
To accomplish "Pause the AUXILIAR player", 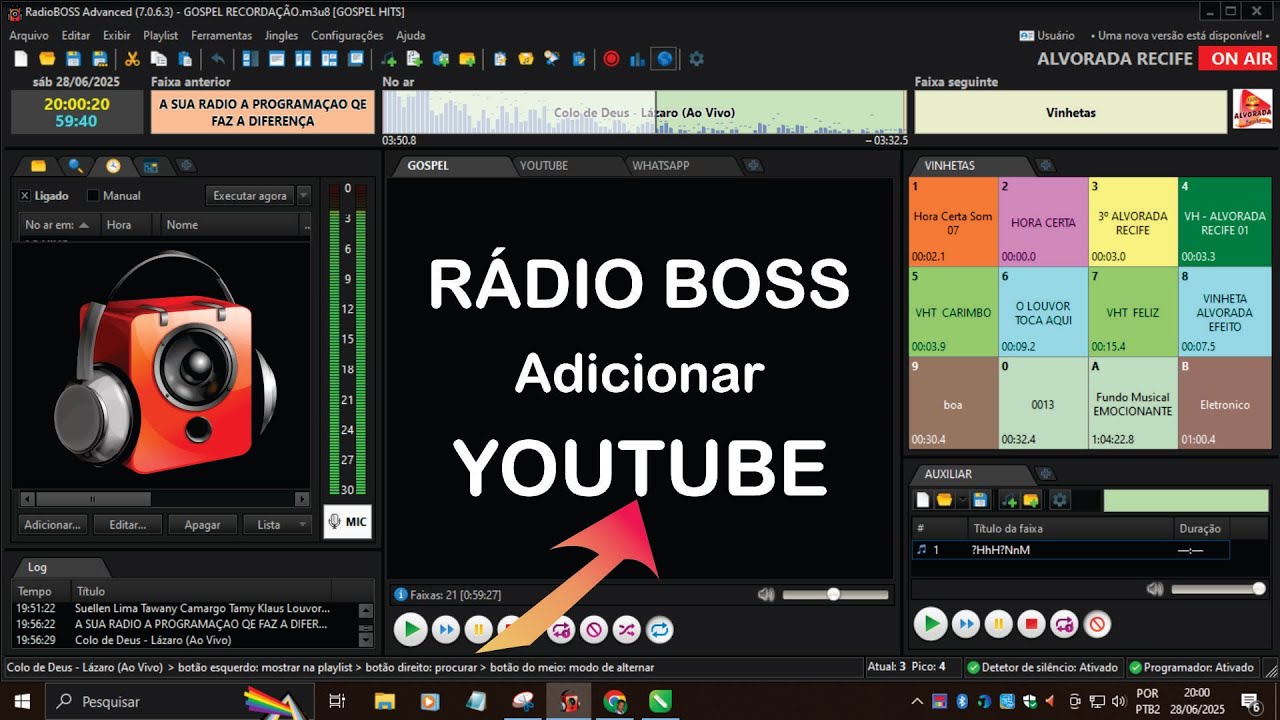I will pyautogui.click(x=998, y=624).
